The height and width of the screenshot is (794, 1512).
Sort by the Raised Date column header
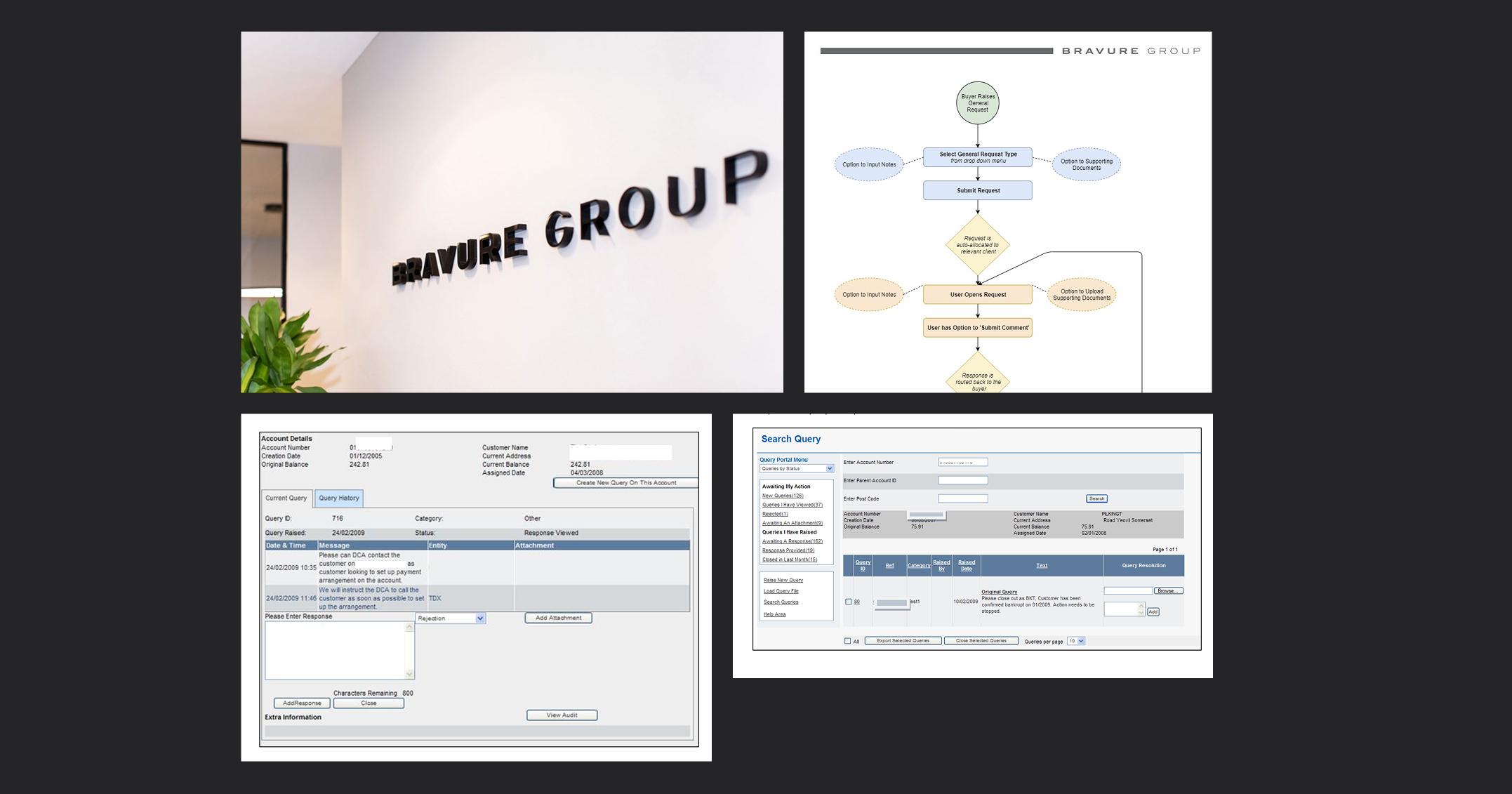[967, 565]
